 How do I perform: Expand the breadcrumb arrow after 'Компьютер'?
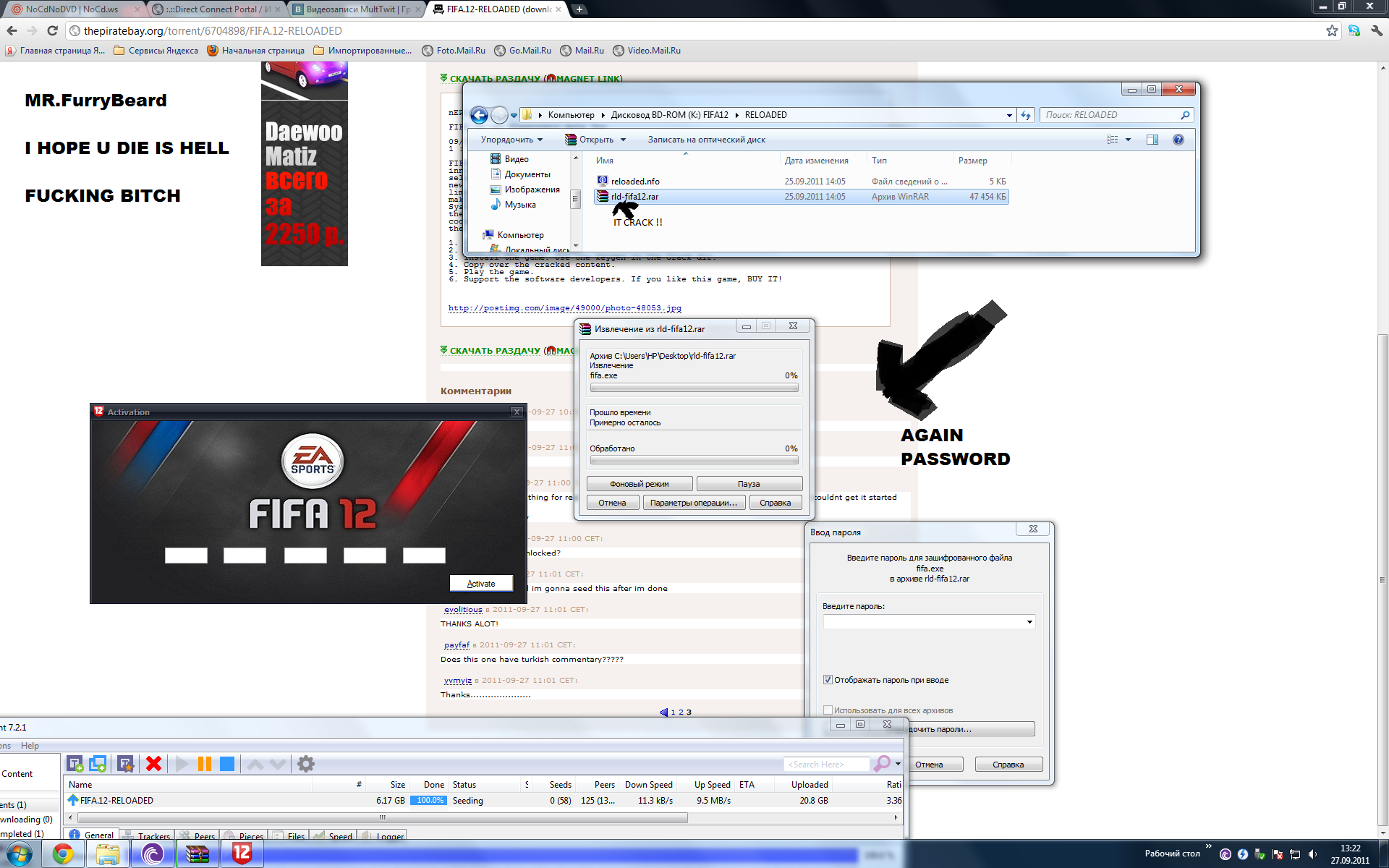tap(603, 115)
